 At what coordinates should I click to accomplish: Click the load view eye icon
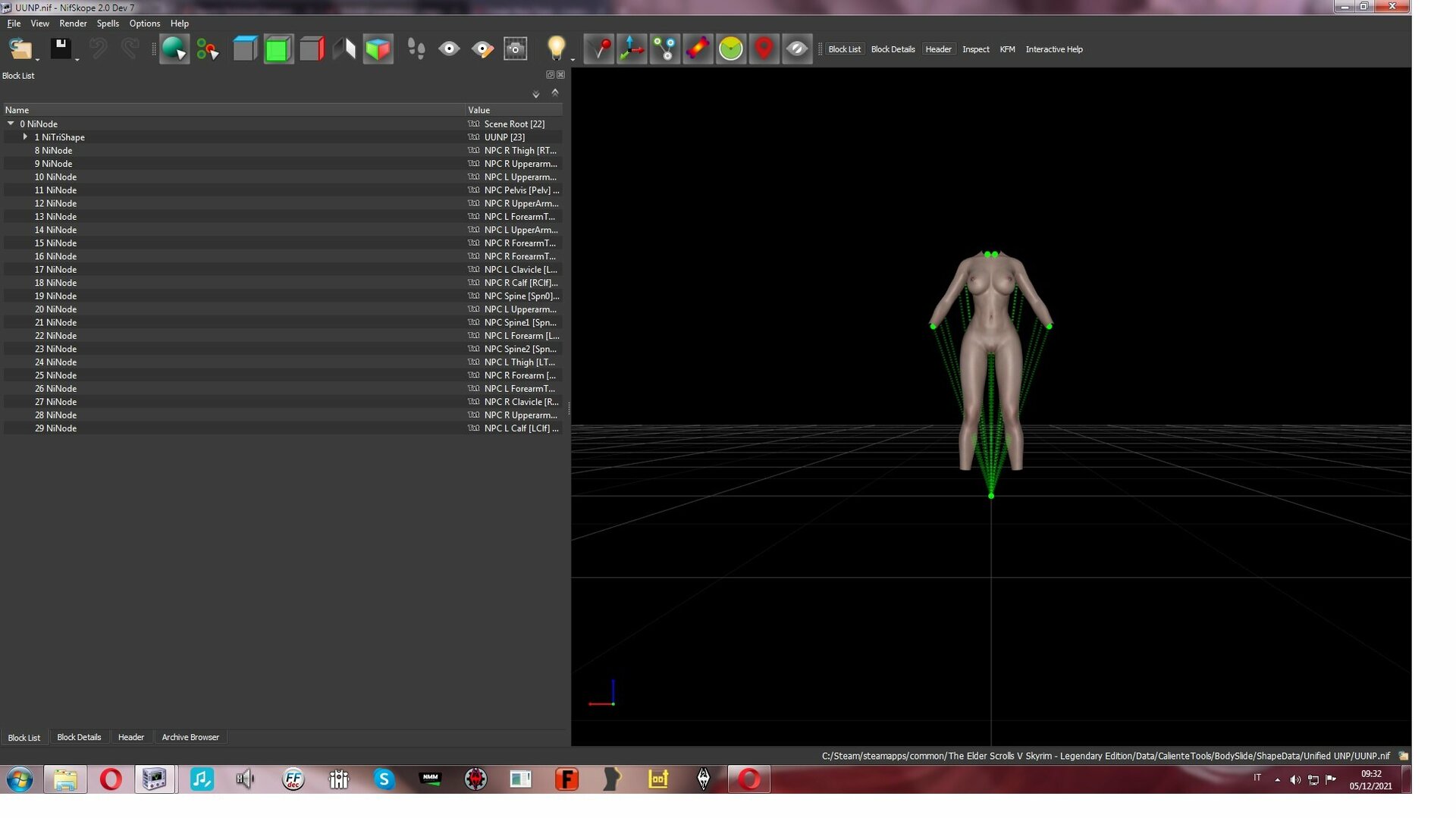pyautogui.click(x=449, y=49)
